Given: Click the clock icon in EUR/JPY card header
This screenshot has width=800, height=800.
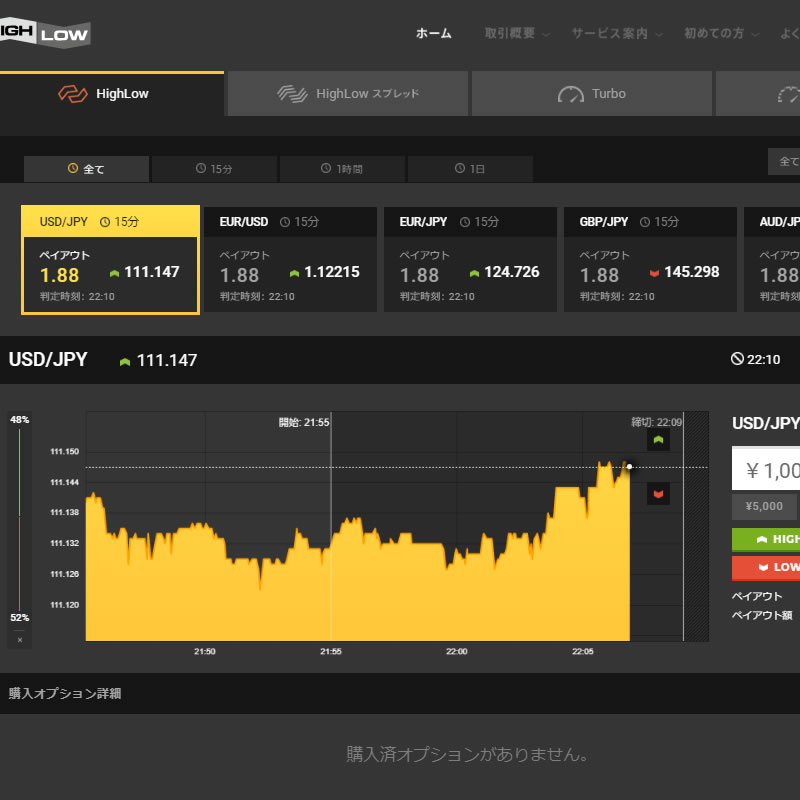Looking at the screenshot, I should click(465, 222).
